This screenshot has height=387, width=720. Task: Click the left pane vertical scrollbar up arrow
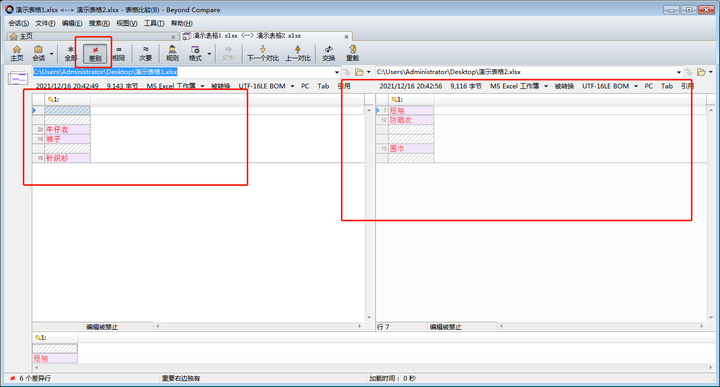(369, 111)
